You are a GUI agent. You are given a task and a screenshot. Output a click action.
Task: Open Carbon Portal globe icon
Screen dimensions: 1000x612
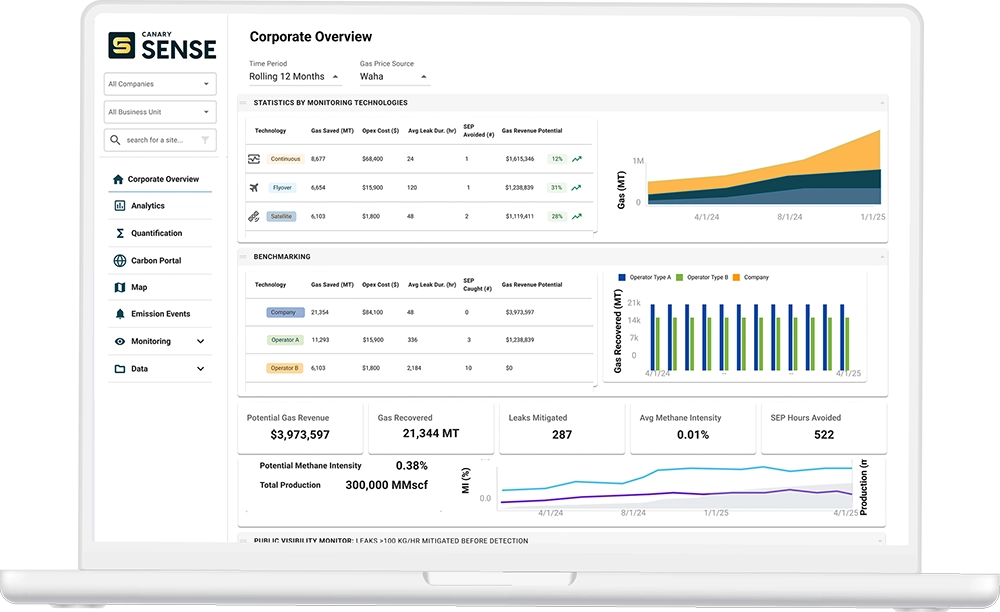pyautogui.click(x=119, y=260)
